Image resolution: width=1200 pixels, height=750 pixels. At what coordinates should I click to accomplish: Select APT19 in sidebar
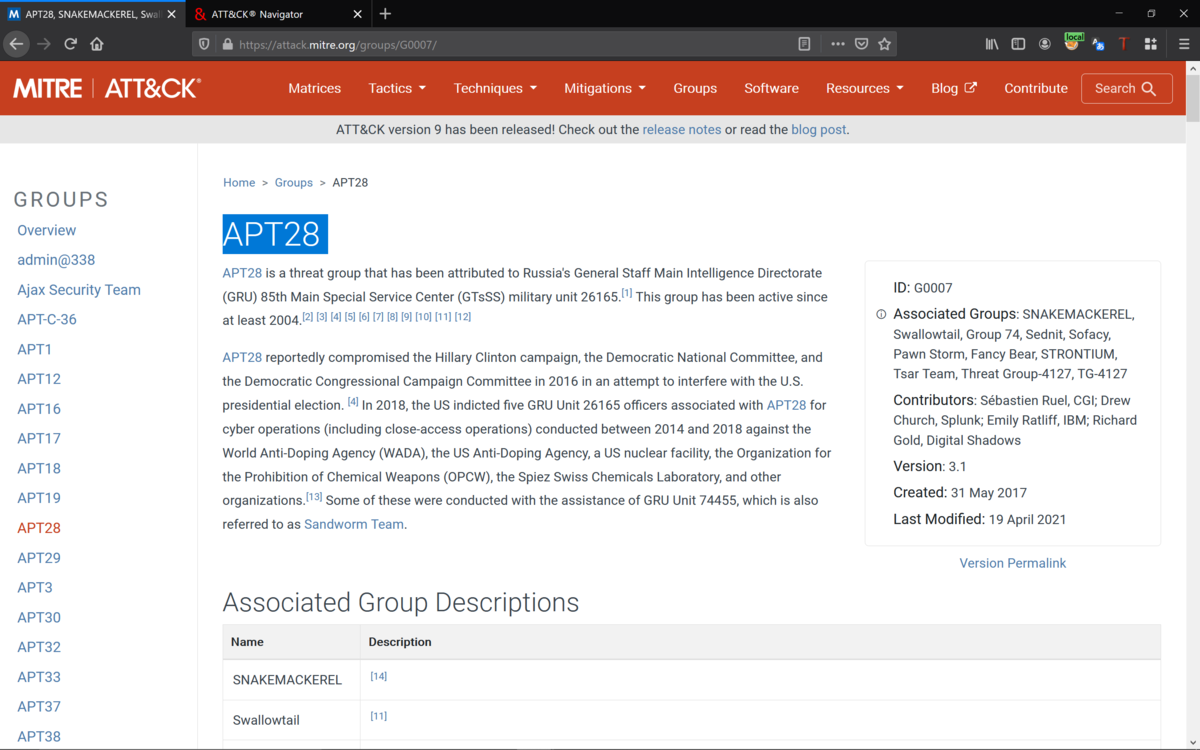(39, 498)
